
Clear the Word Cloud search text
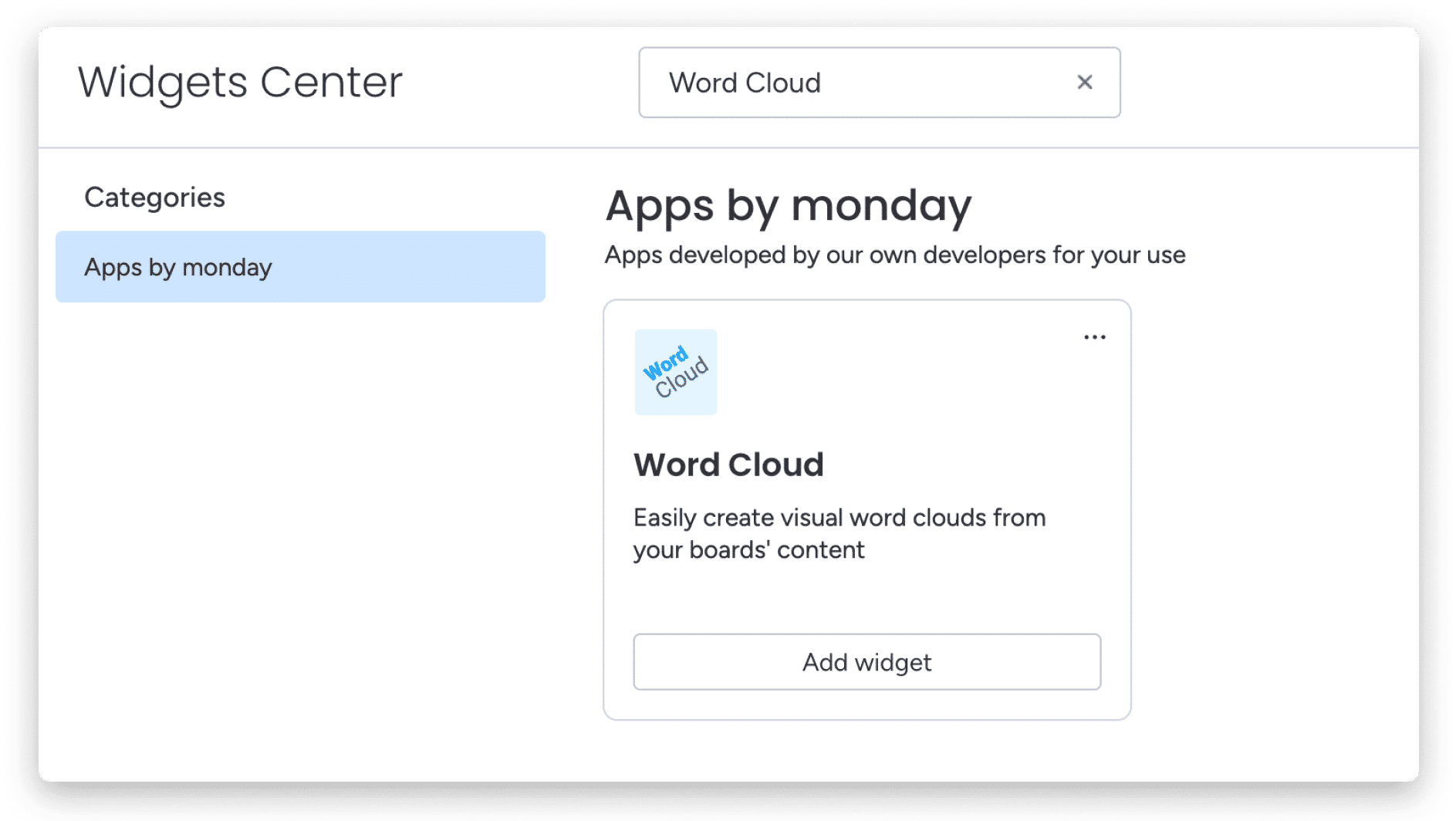[1084, 82]
